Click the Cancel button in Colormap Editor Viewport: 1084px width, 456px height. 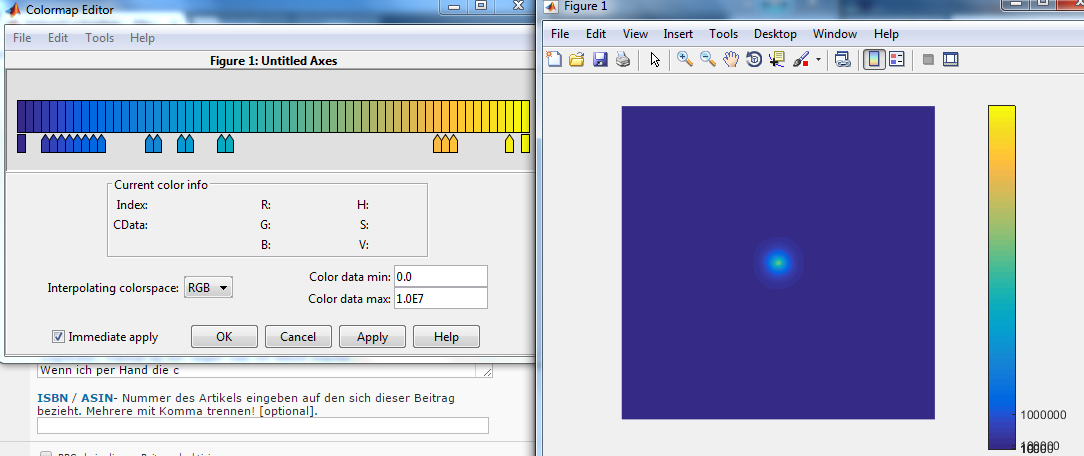298,337
